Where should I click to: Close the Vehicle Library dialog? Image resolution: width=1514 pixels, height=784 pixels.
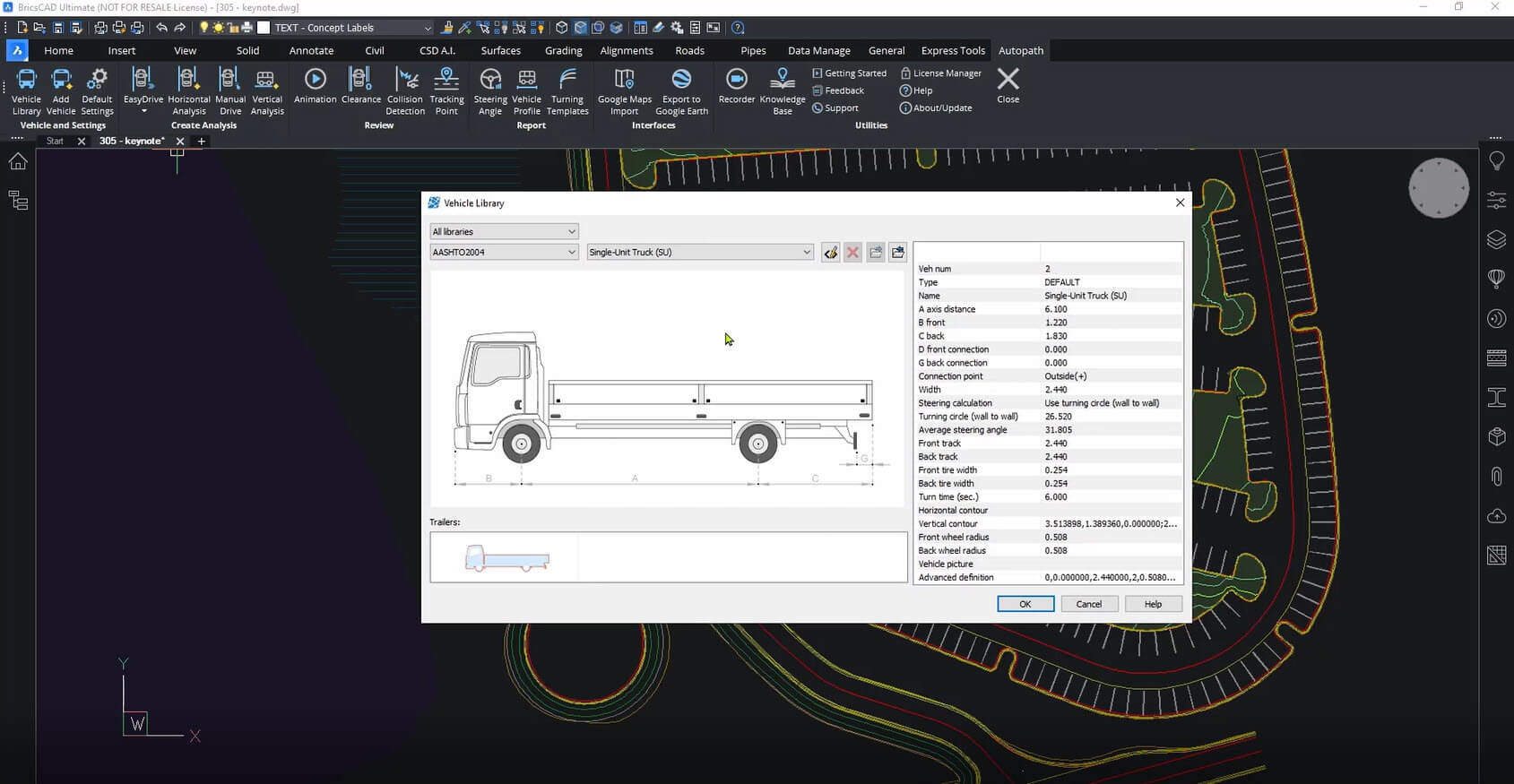1180,202
